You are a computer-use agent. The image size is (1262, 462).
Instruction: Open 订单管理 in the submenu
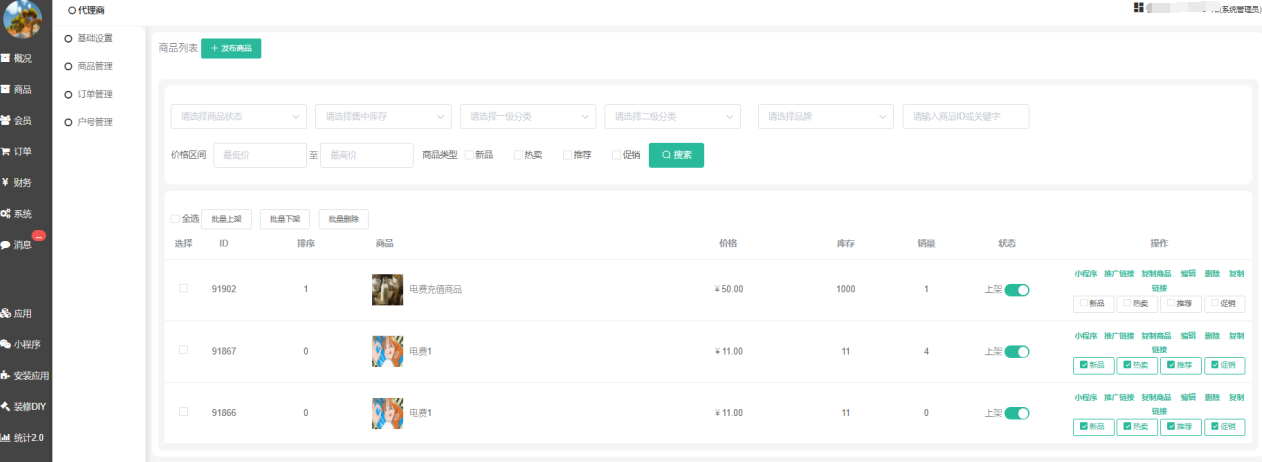pyautogui.click(x=94, y=94)
